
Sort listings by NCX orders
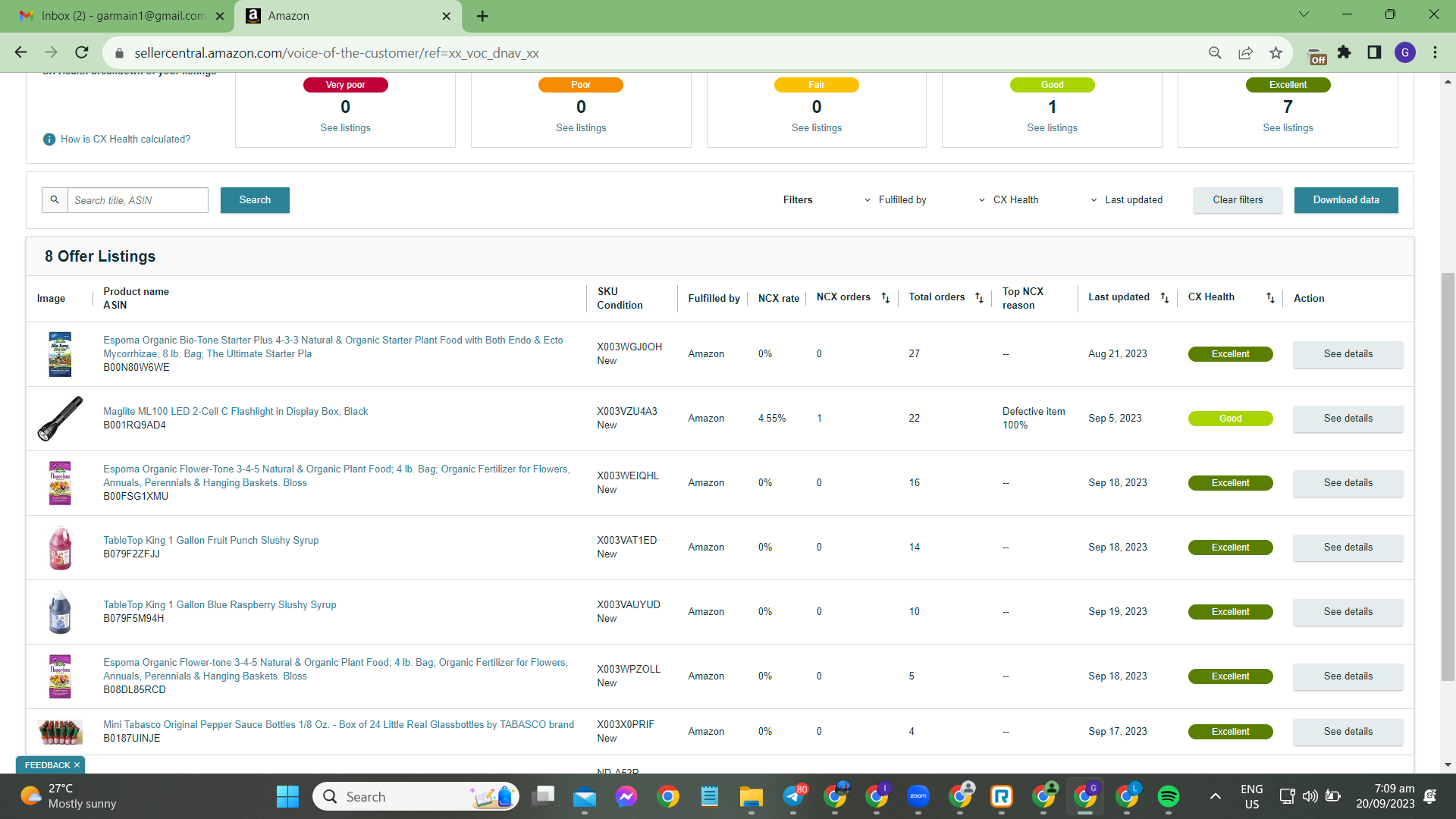[885, 298]
